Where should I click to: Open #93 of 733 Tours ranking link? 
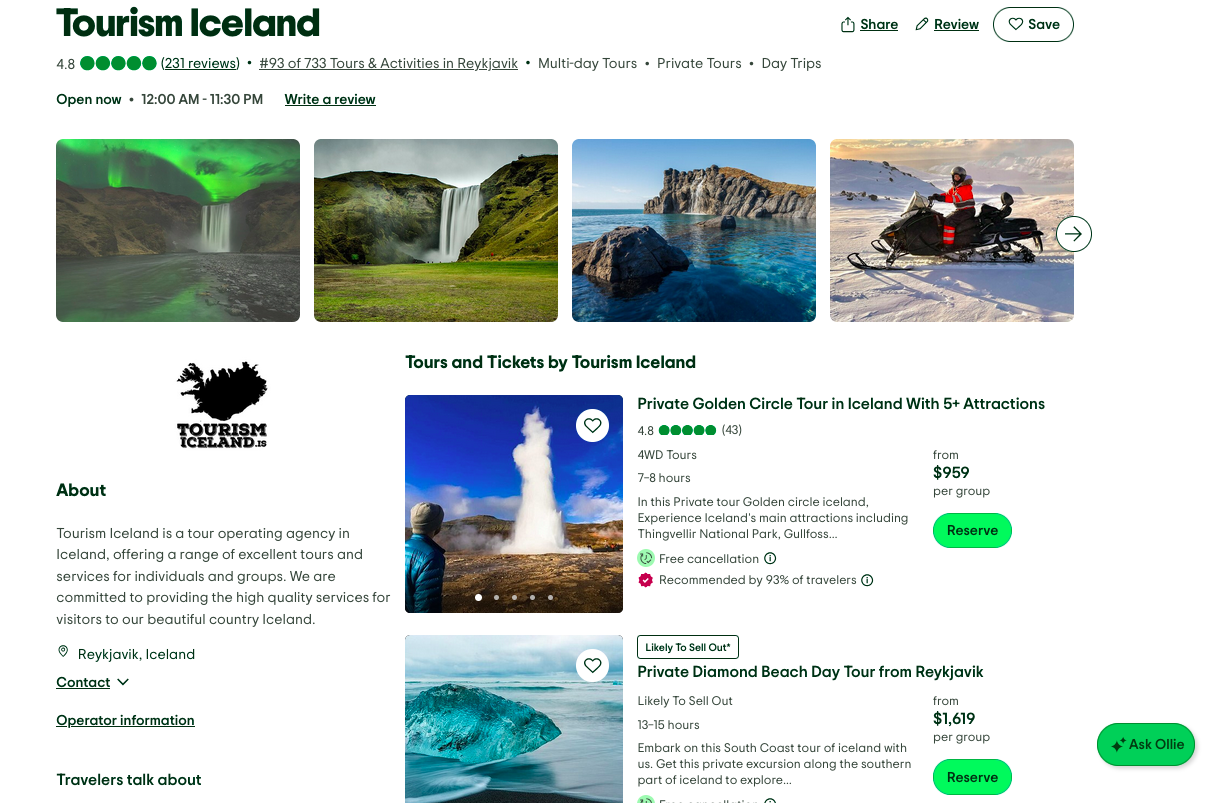point(388,63)
